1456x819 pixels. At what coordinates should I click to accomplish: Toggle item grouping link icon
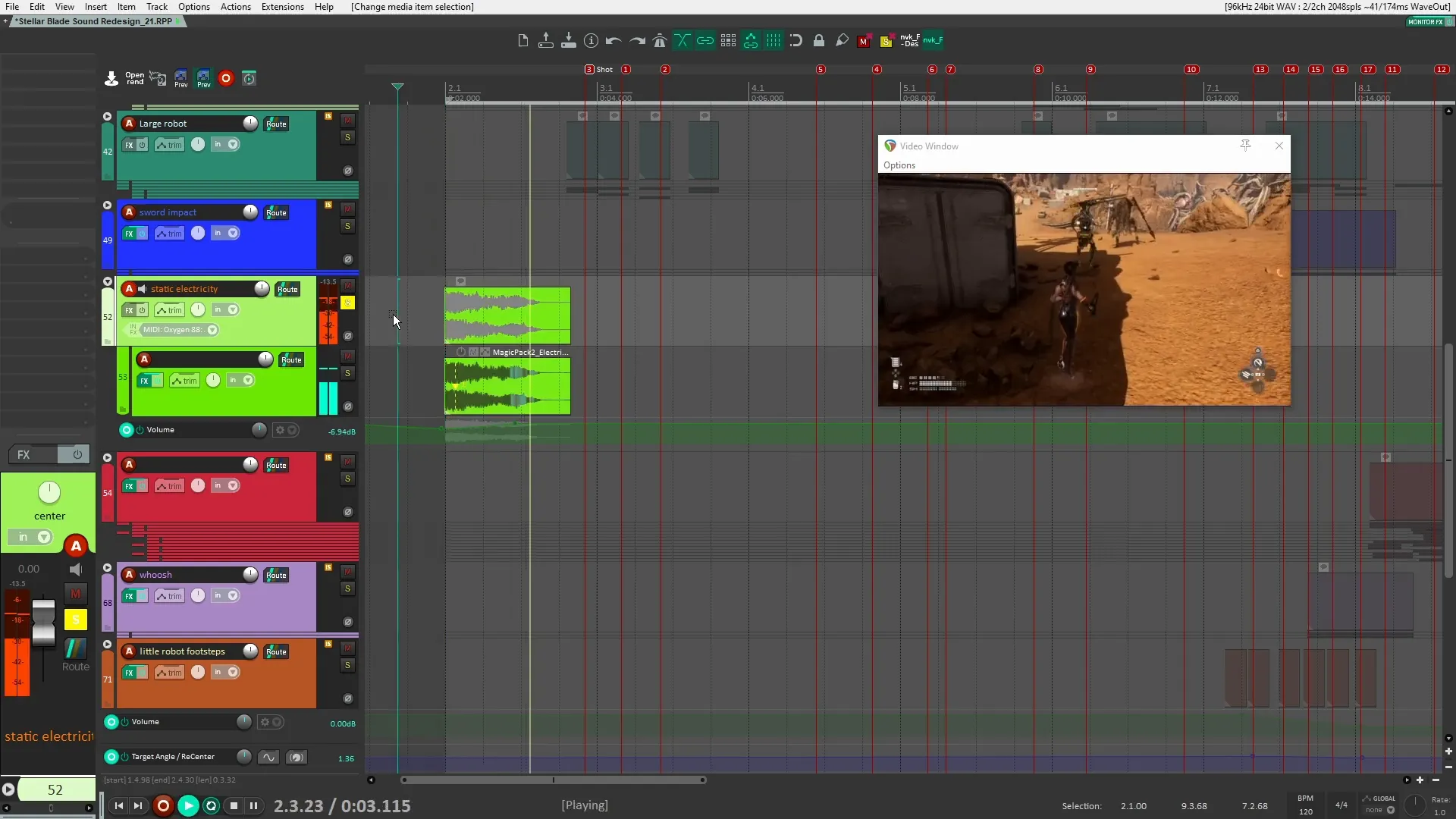[704, 41]
